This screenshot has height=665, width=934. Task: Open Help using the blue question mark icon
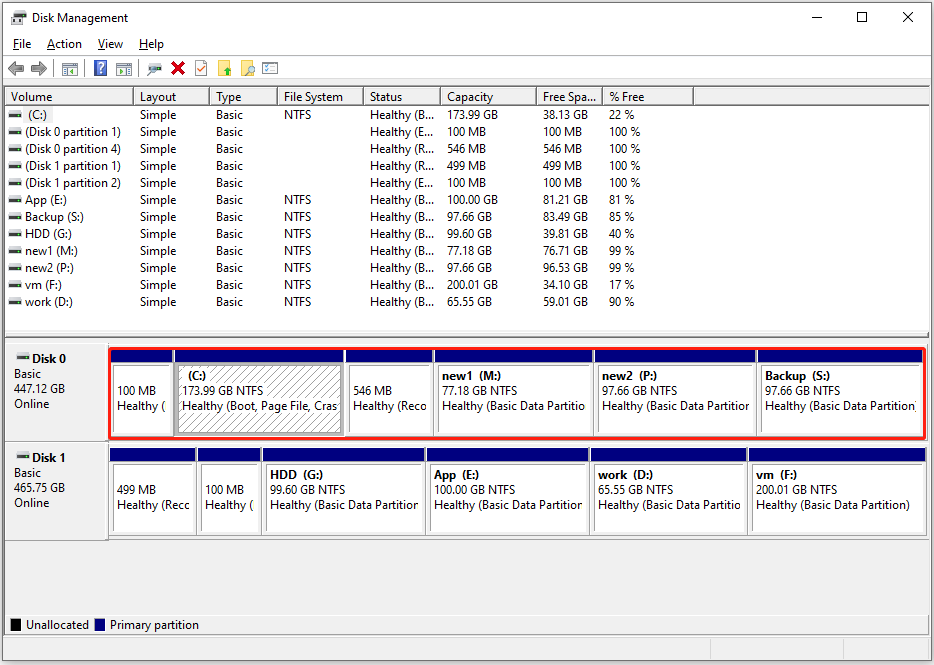point(100,68)
